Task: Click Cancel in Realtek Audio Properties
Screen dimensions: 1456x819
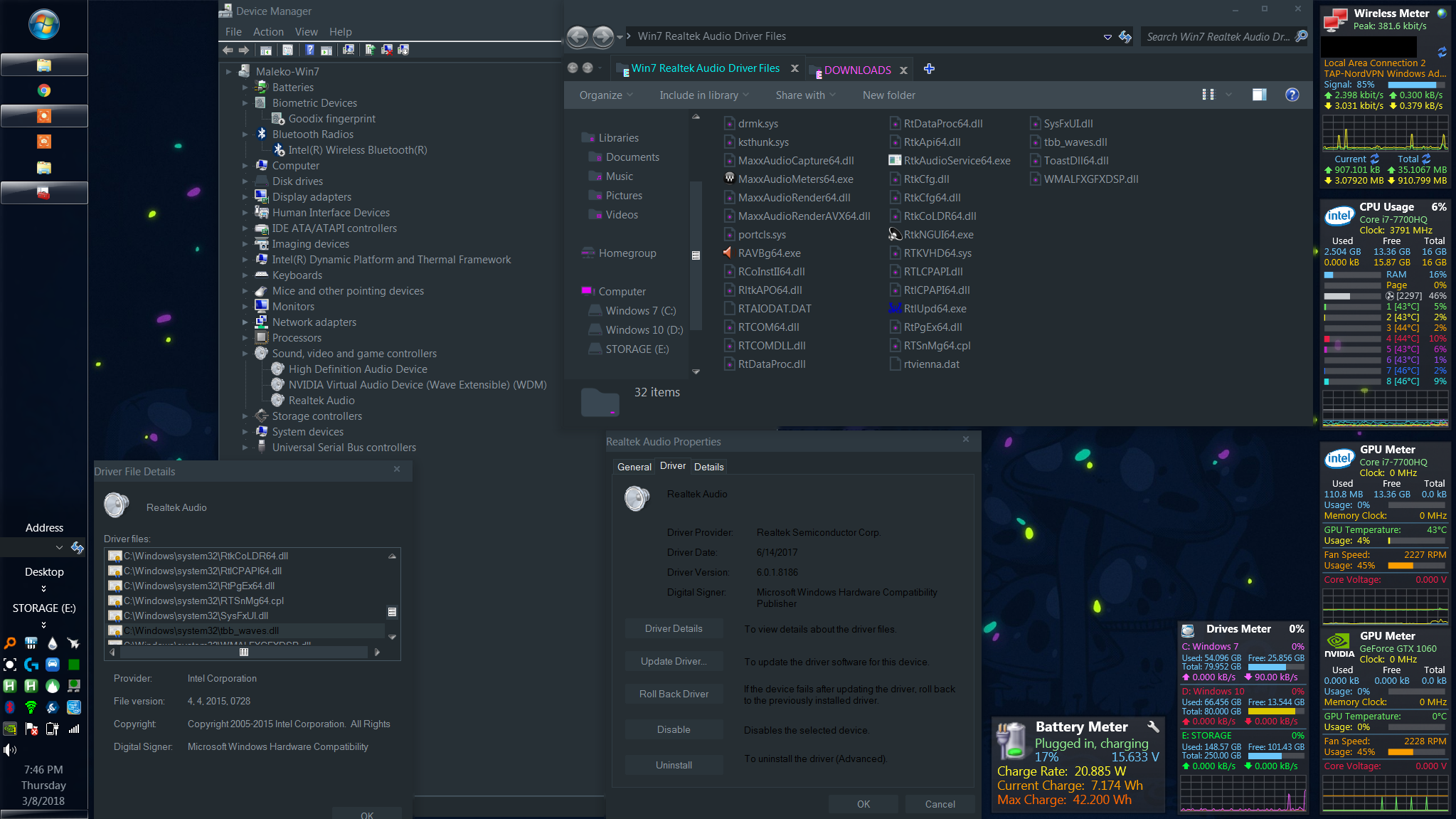Action: coord(940,805)
